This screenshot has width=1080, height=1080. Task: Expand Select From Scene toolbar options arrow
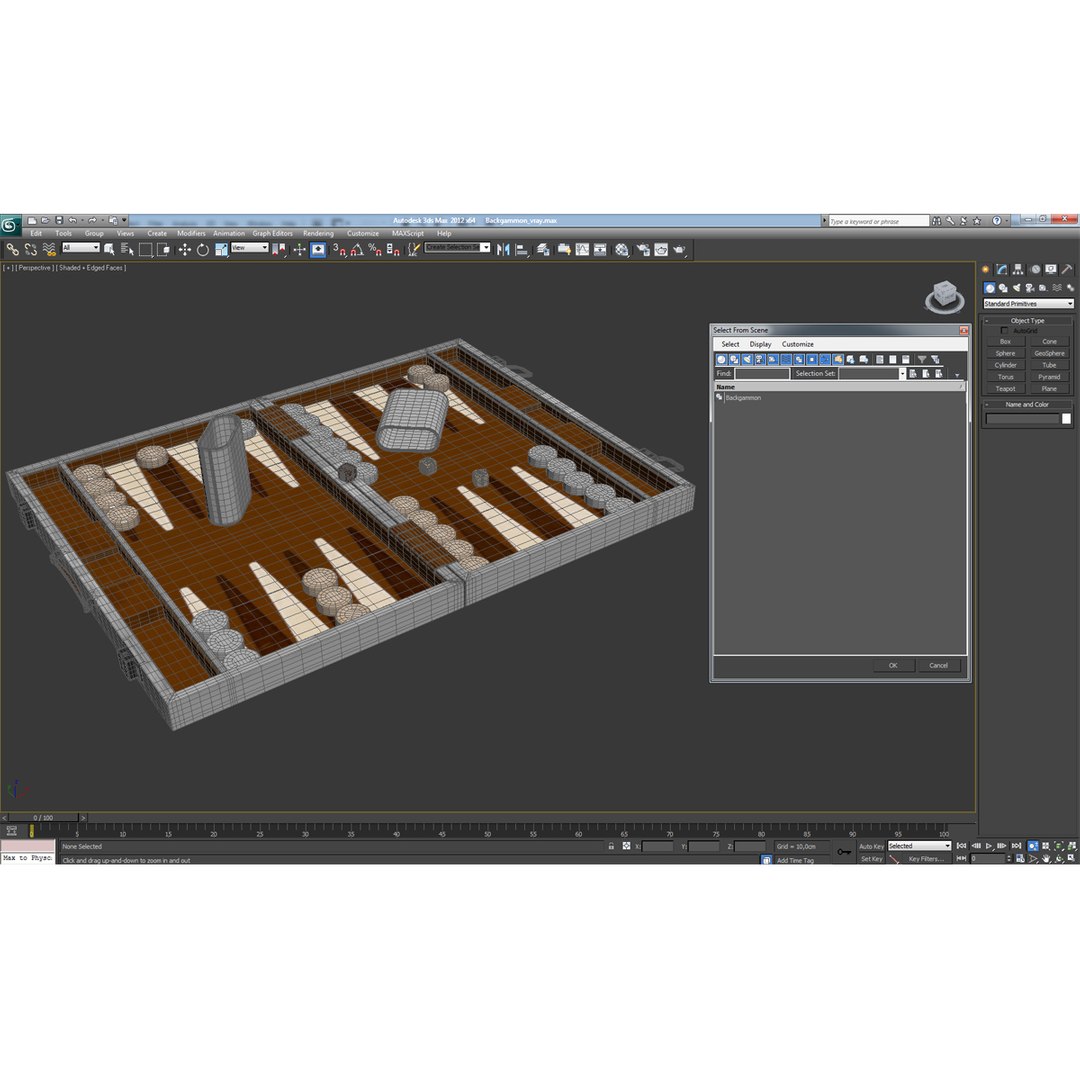click(x=957, y=375)
